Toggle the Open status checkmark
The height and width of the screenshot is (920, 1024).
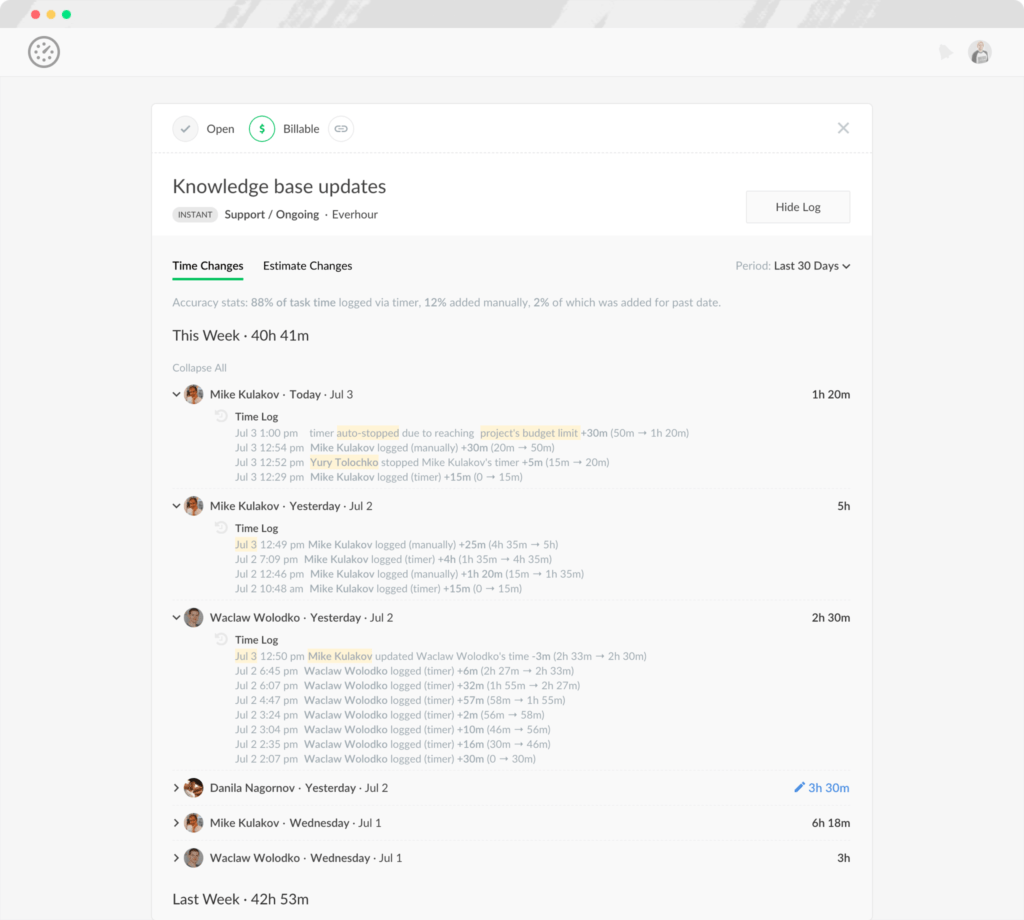[185, 128]
